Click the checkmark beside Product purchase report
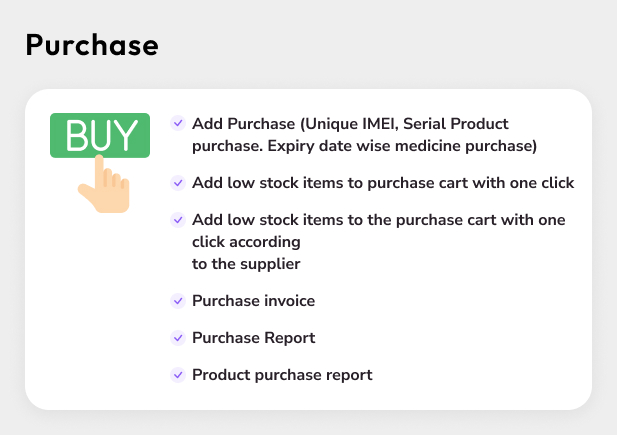Viewport: 617px width, 435px height. pos(178,375)
